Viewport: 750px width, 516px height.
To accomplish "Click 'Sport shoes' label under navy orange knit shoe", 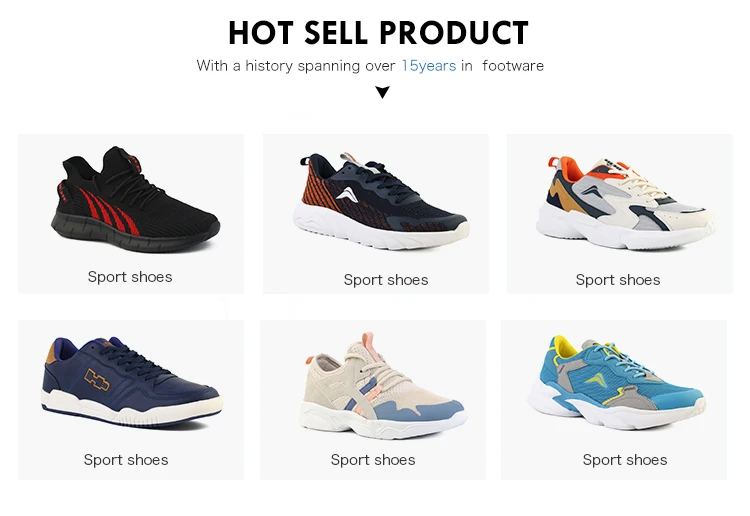I will 386,280.
